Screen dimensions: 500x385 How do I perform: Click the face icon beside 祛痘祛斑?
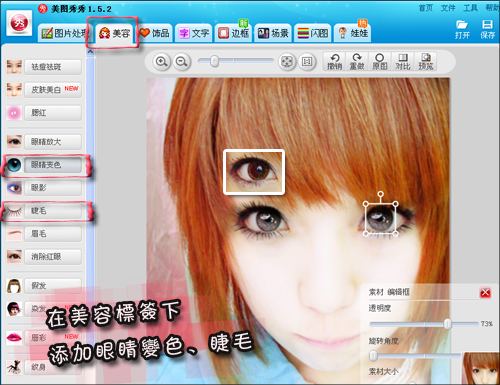14,67
